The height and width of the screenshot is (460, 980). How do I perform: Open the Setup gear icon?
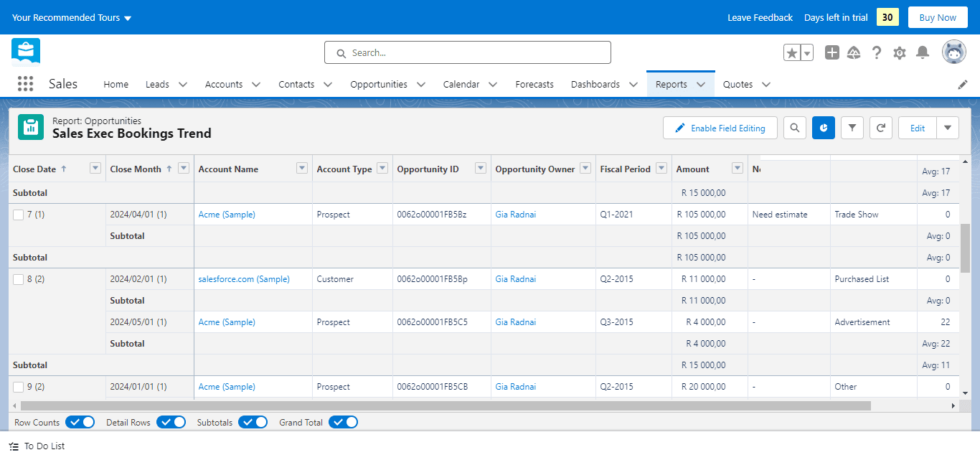coord(899,53)
